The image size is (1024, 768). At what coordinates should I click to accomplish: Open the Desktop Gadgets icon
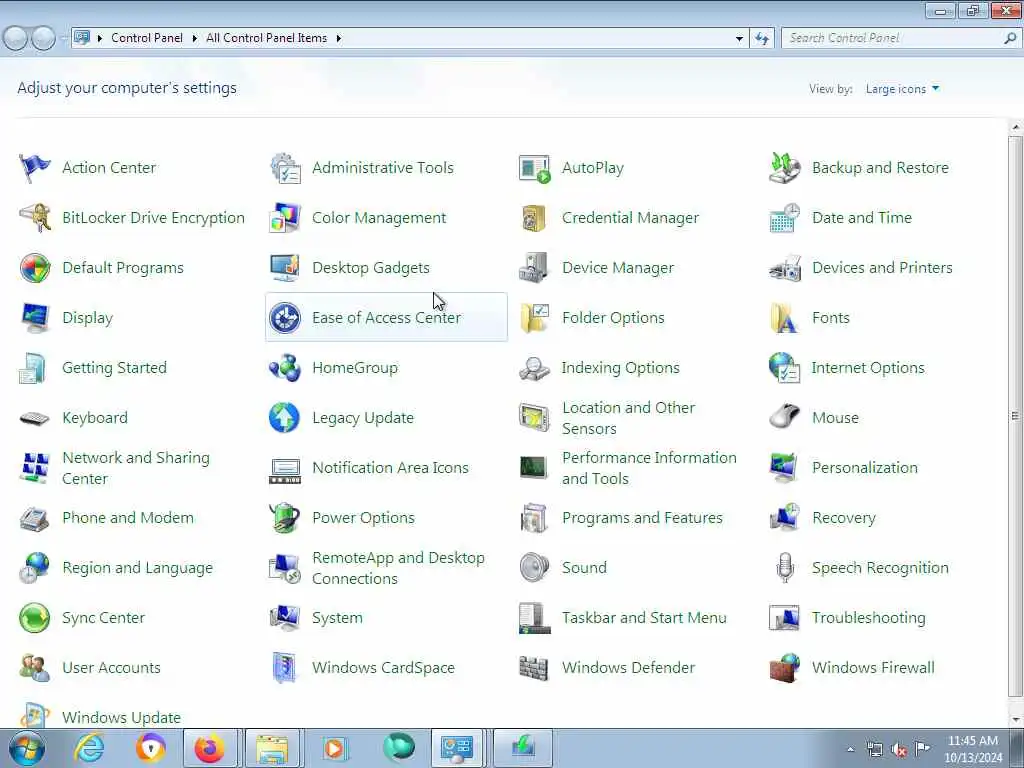pos(285,268)
